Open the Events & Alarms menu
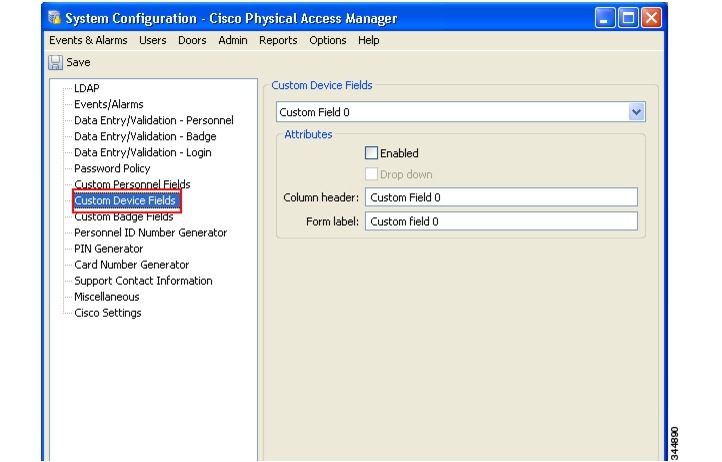Viewport: 722px width, 462px height. click(88, 40)
